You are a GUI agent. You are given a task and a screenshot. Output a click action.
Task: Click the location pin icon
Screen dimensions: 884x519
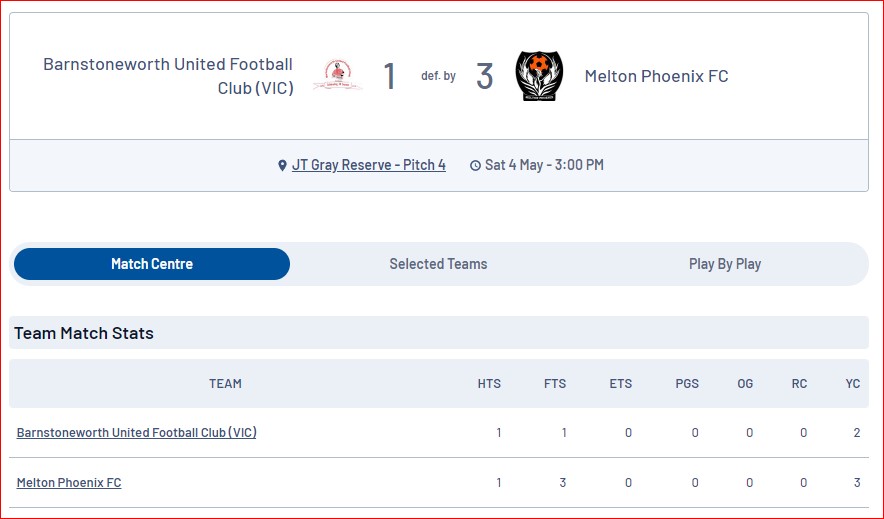(x=282, y=165)
